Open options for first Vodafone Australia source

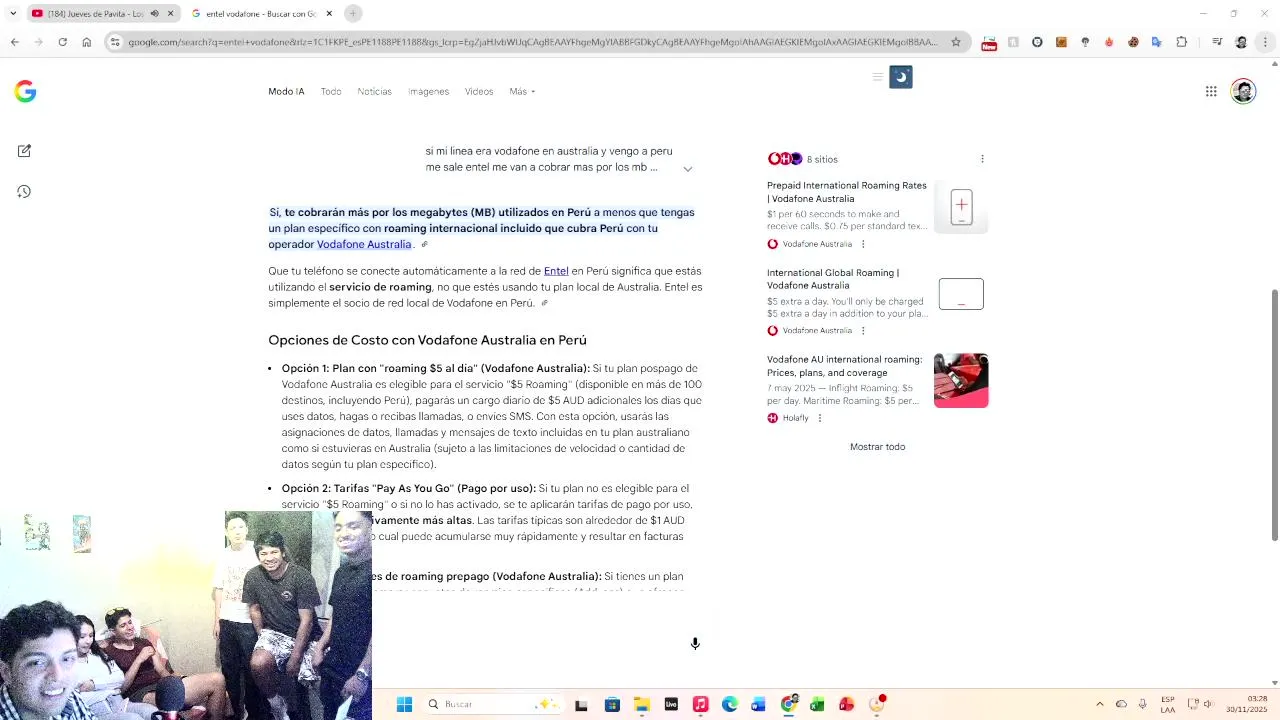pyautogui.click(x=863, y=244)
